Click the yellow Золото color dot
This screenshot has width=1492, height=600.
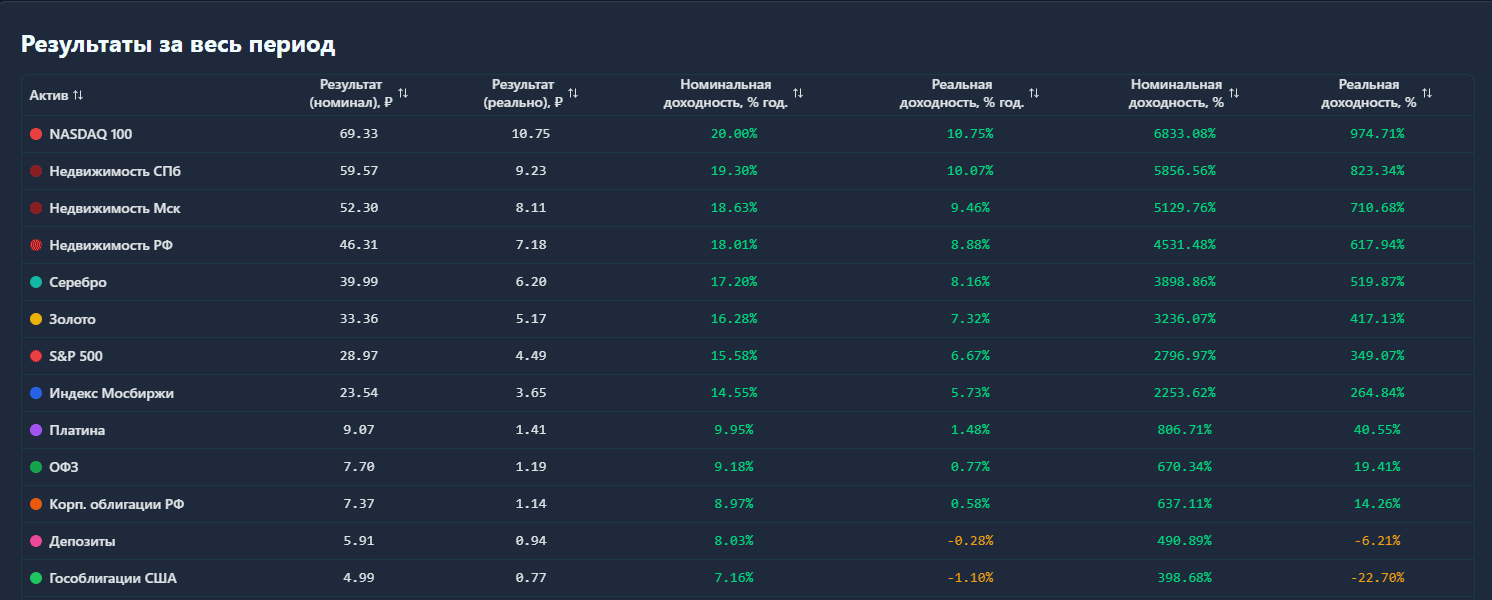pos(36,319)
